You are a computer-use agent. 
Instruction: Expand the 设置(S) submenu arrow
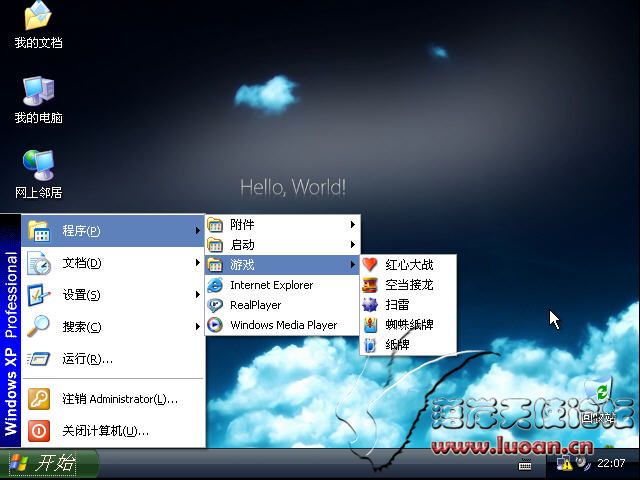198,295
